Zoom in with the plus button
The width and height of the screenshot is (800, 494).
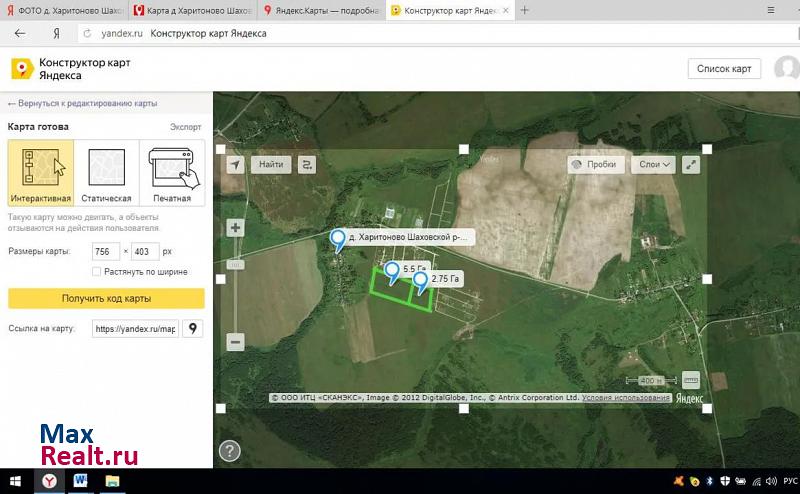click(x=235, y=228)
